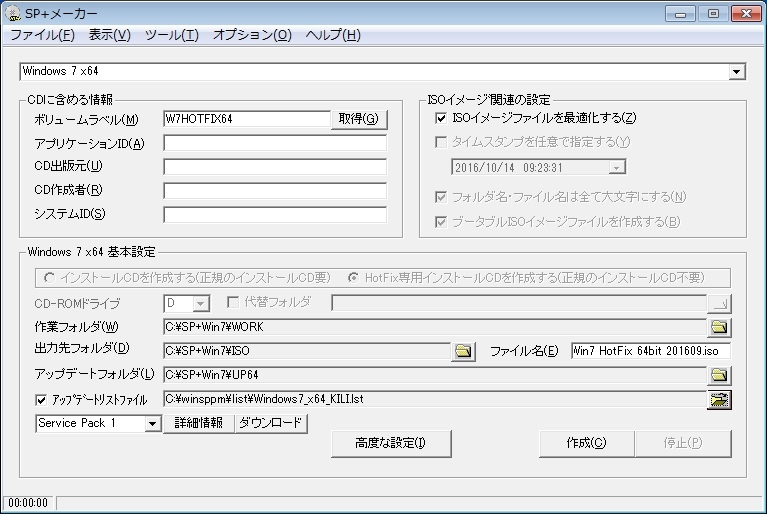Click the システムID input field
767x514 pixels.
pos(275,215)
